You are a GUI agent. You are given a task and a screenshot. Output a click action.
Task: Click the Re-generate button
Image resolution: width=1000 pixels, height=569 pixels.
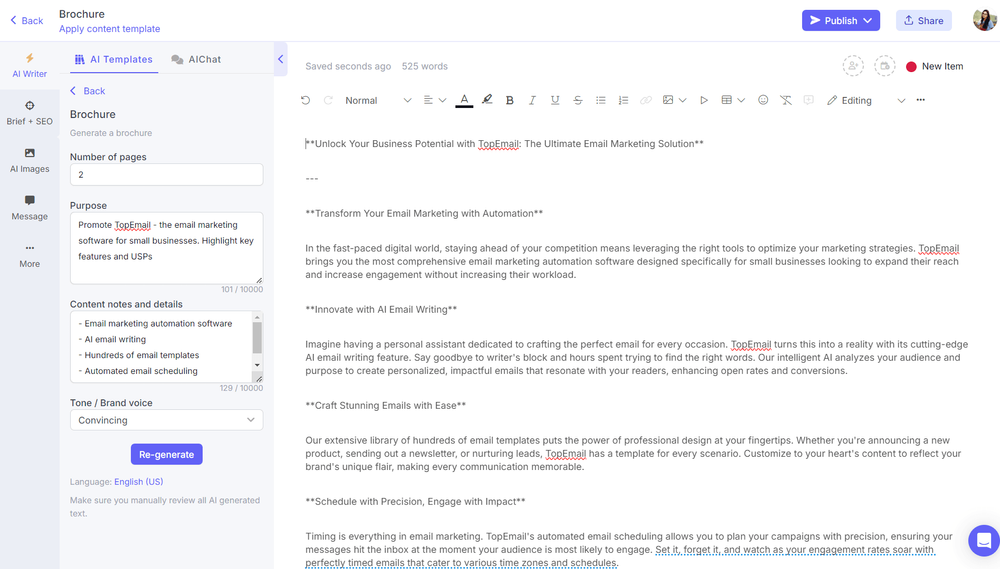pyautogui.click(x=166, y=454)
